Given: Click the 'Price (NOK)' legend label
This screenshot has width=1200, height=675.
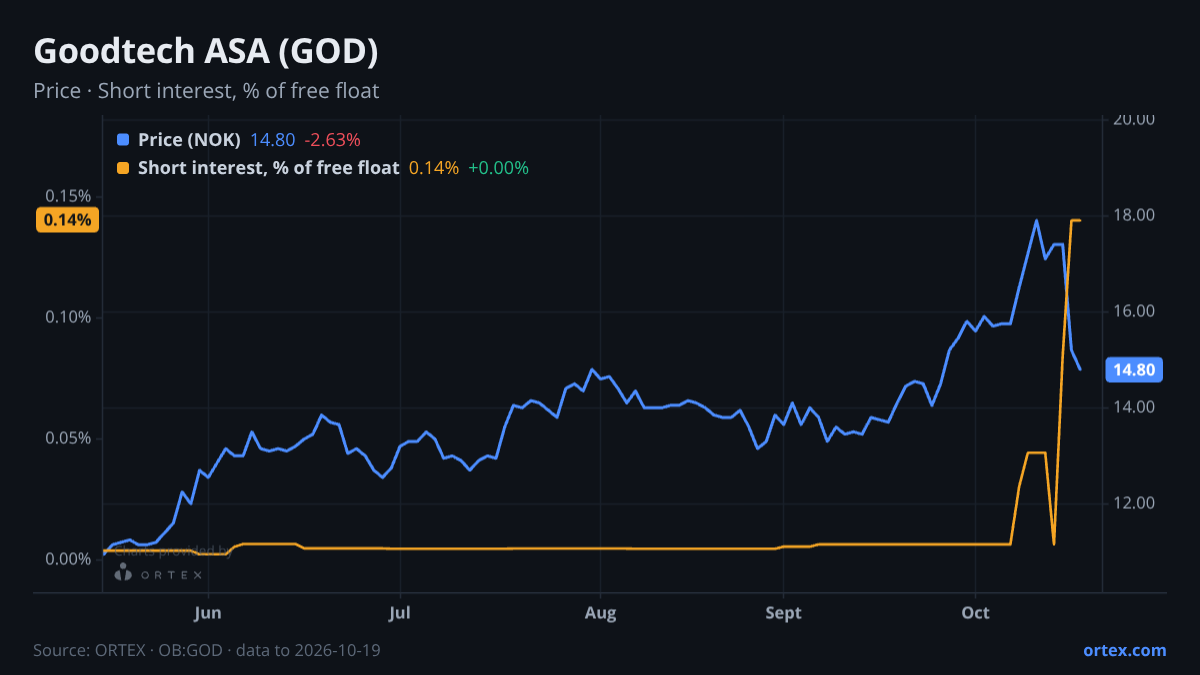Looking at the screenshot, I should click(189, 140).
